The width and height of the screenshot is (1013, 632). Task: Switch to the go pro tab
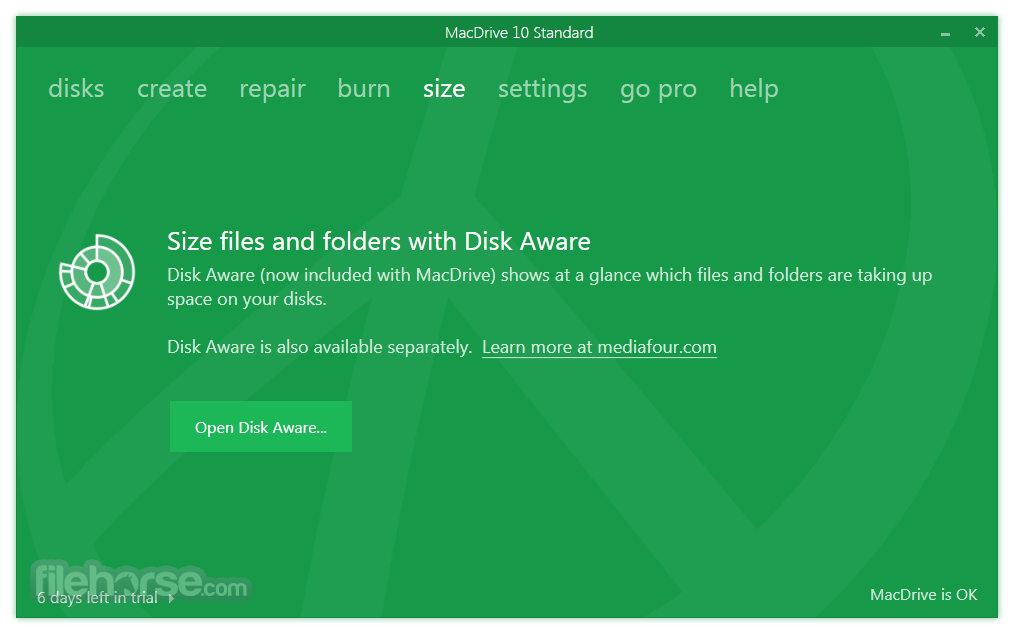coord(658,89)
